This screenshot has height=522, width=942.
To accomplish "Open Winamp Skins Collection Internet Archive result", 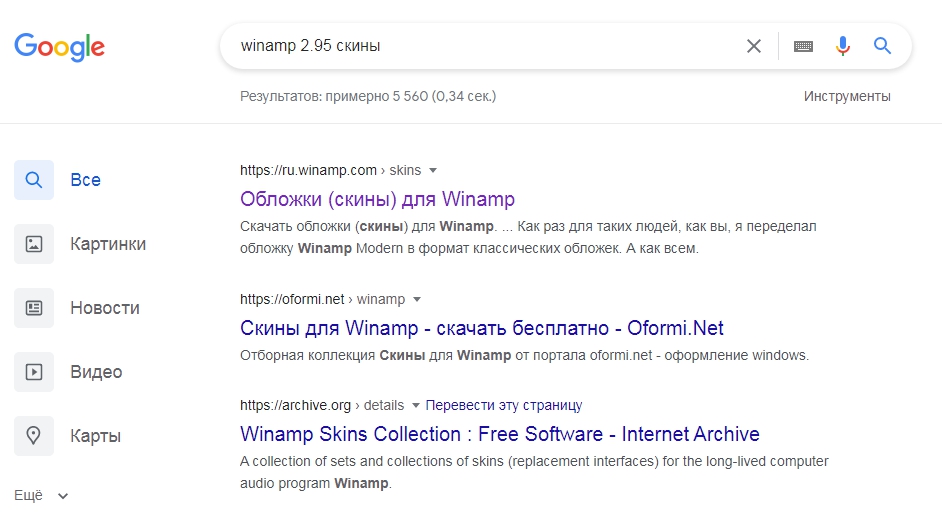I will click(x=500, y=434).
